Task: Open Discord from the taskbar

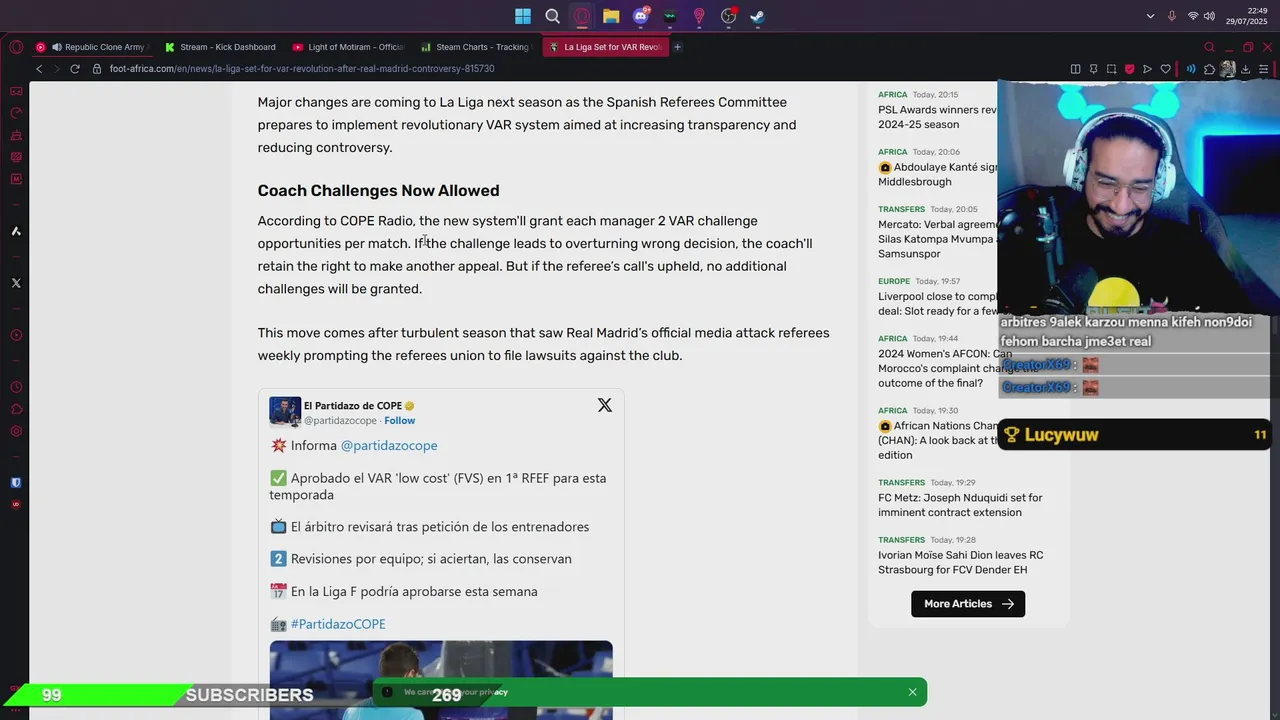Action: [641, 16]
